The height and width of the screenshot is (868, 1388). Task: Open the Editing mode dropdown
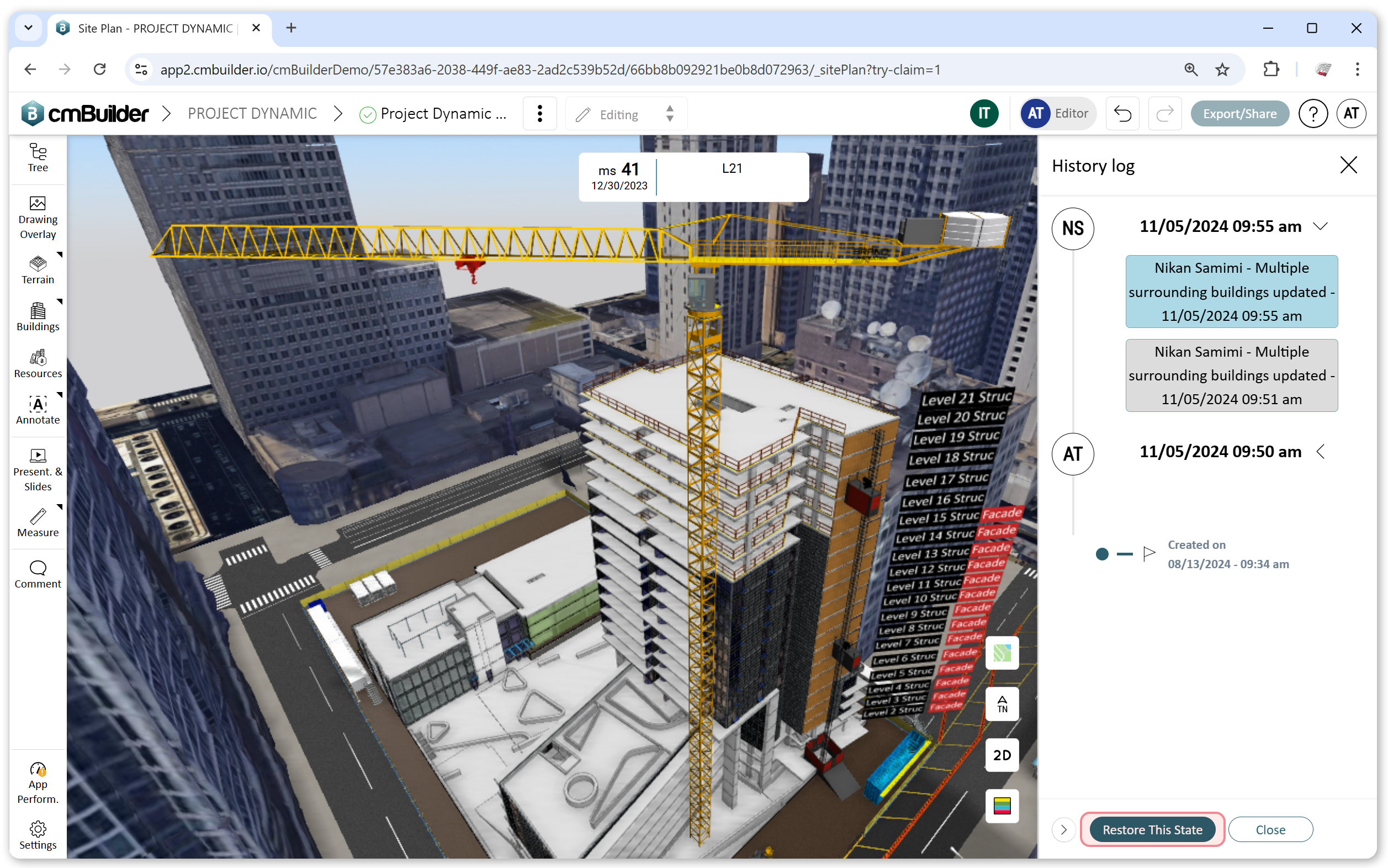[x=626, y=114]
